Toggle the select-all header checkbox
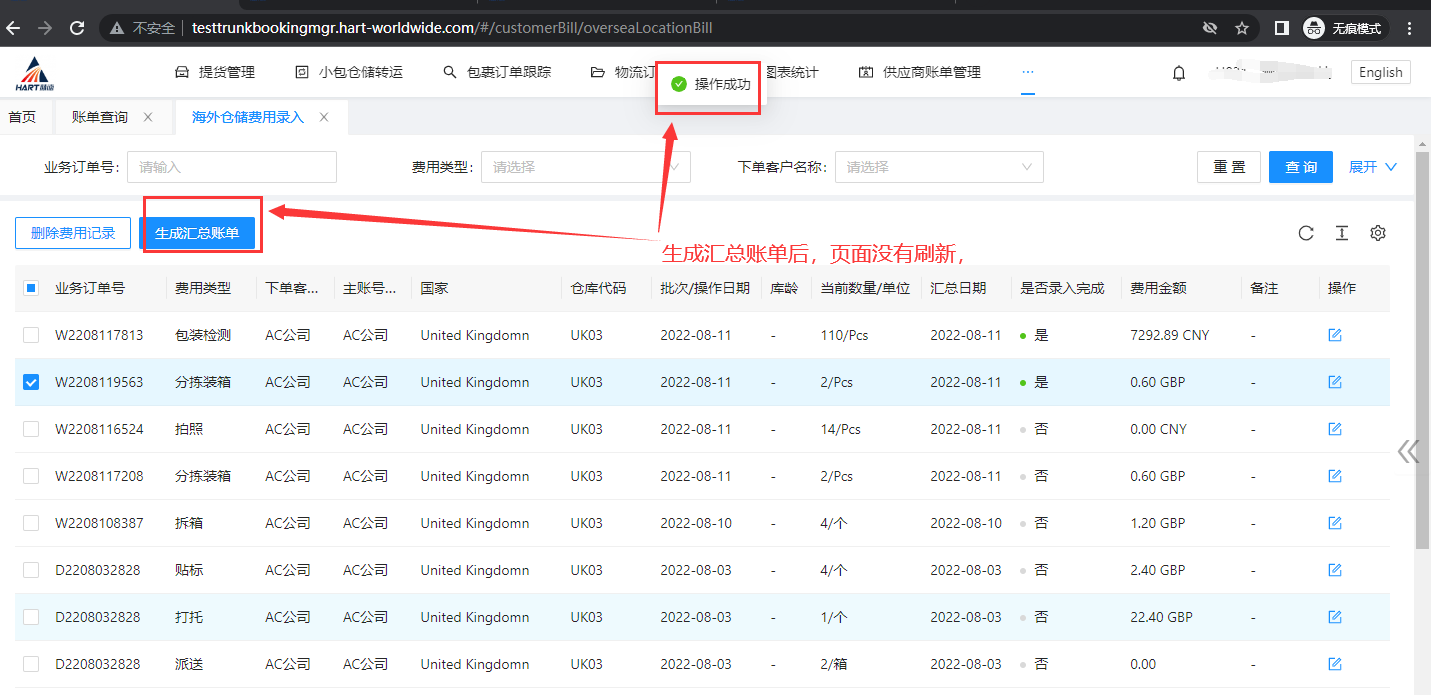The width and height of the screenshot is (1431, 695). click(x=31, y=288)
